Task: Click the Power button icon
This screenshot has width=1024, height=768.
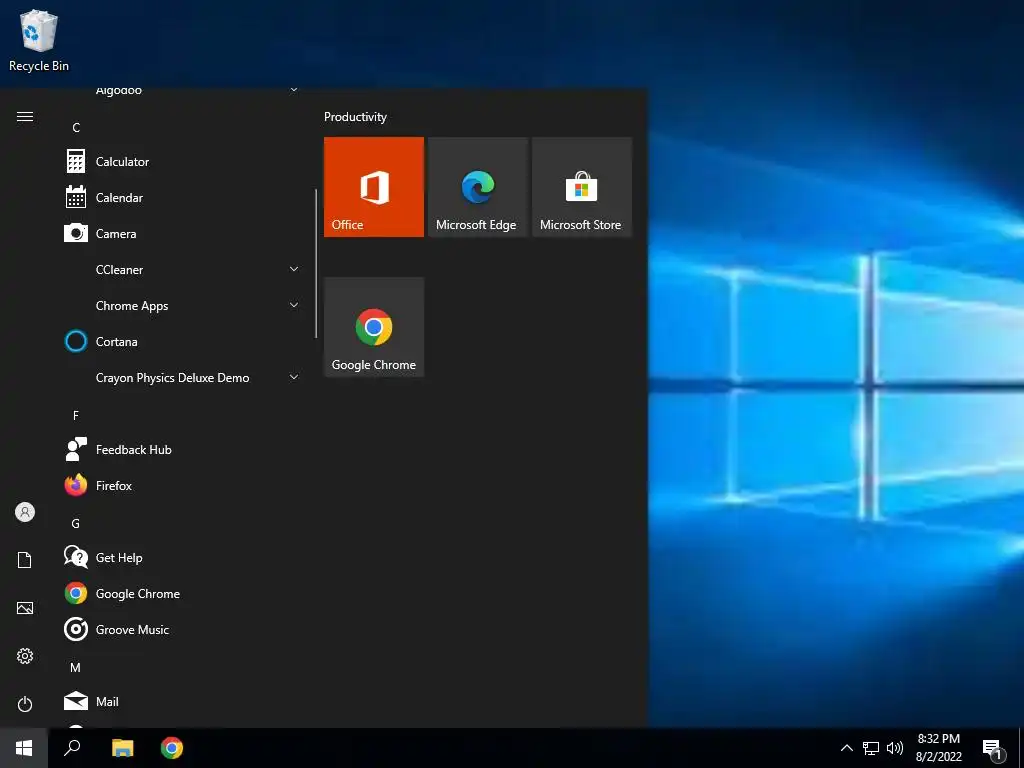Action: (x=25, y=704)
